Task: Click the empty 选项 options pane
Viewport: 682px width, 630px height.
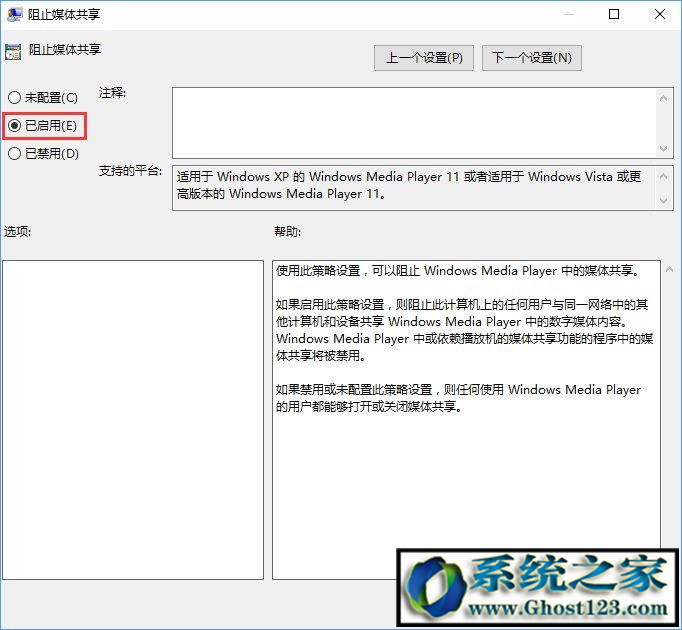Action: [133, 420]
